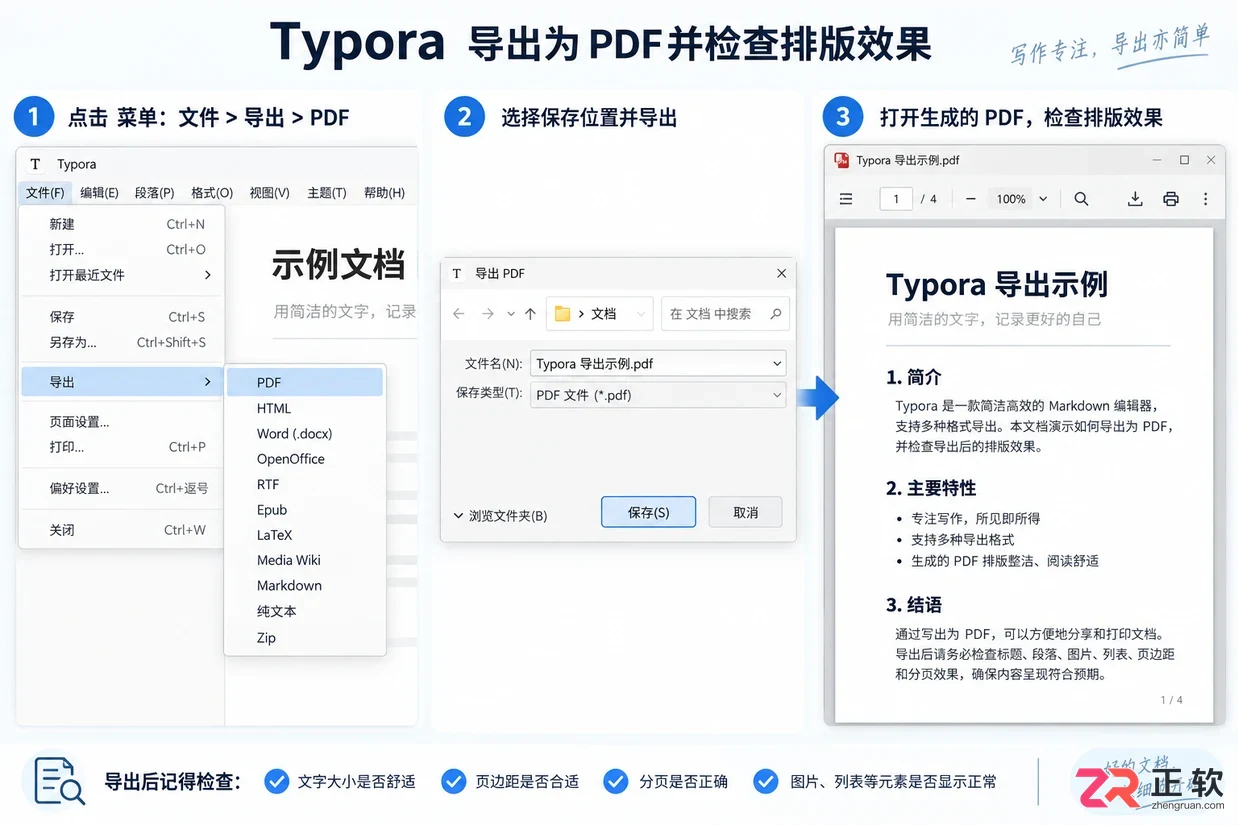Maximize the PDF viewer window
1238x825 pixels.
1184,160
